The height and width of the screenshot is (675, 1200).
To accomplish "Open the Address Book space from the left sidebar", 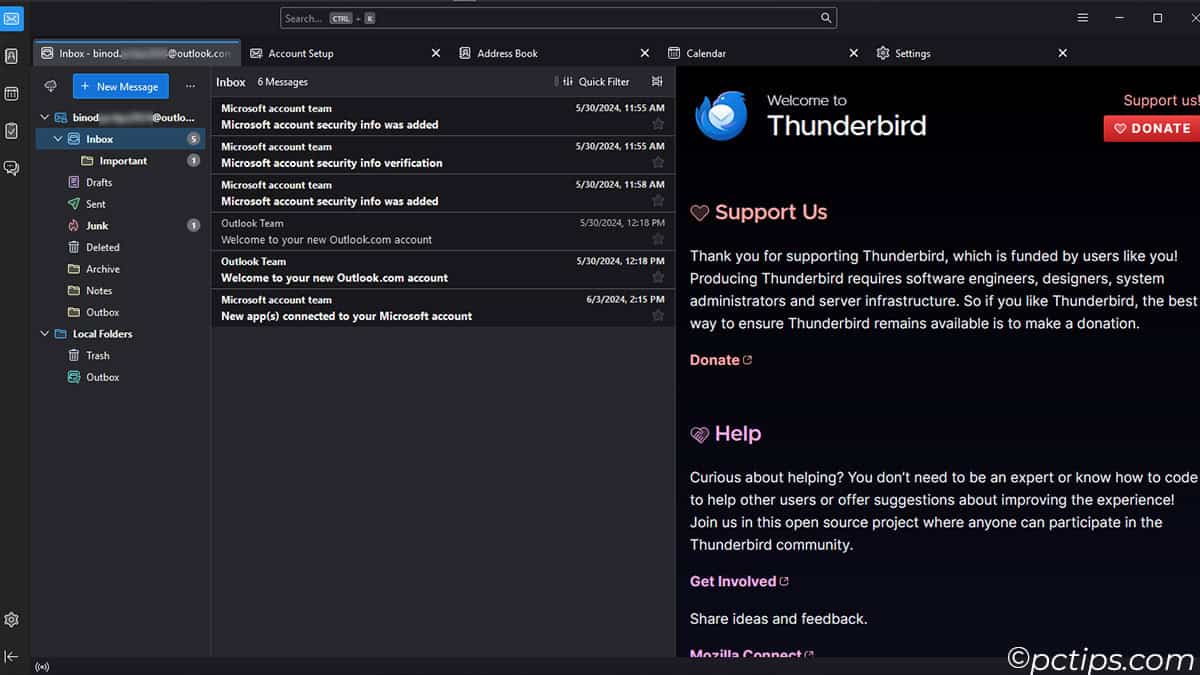I will [12, 57].
